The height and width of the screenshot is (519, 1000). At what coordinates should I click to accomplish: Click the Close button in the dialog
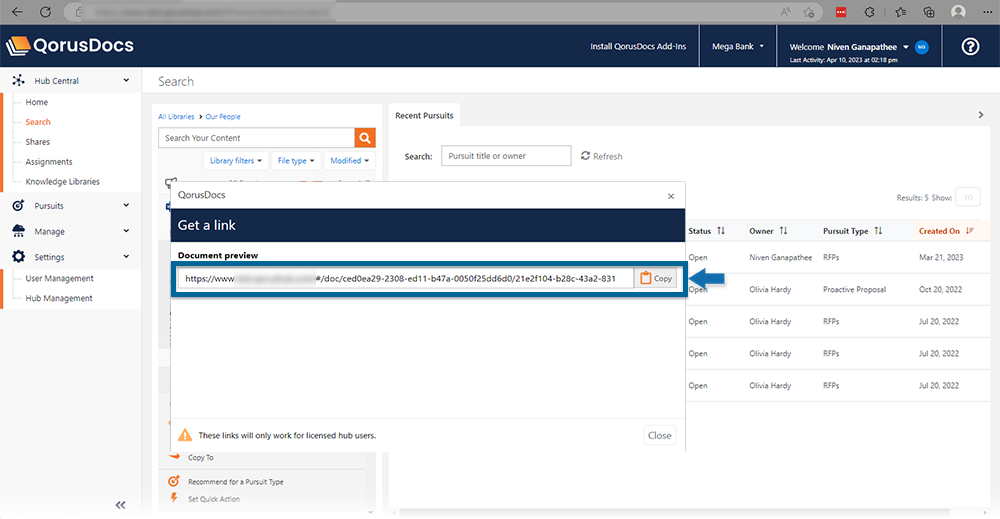click(x=659, y=435)
